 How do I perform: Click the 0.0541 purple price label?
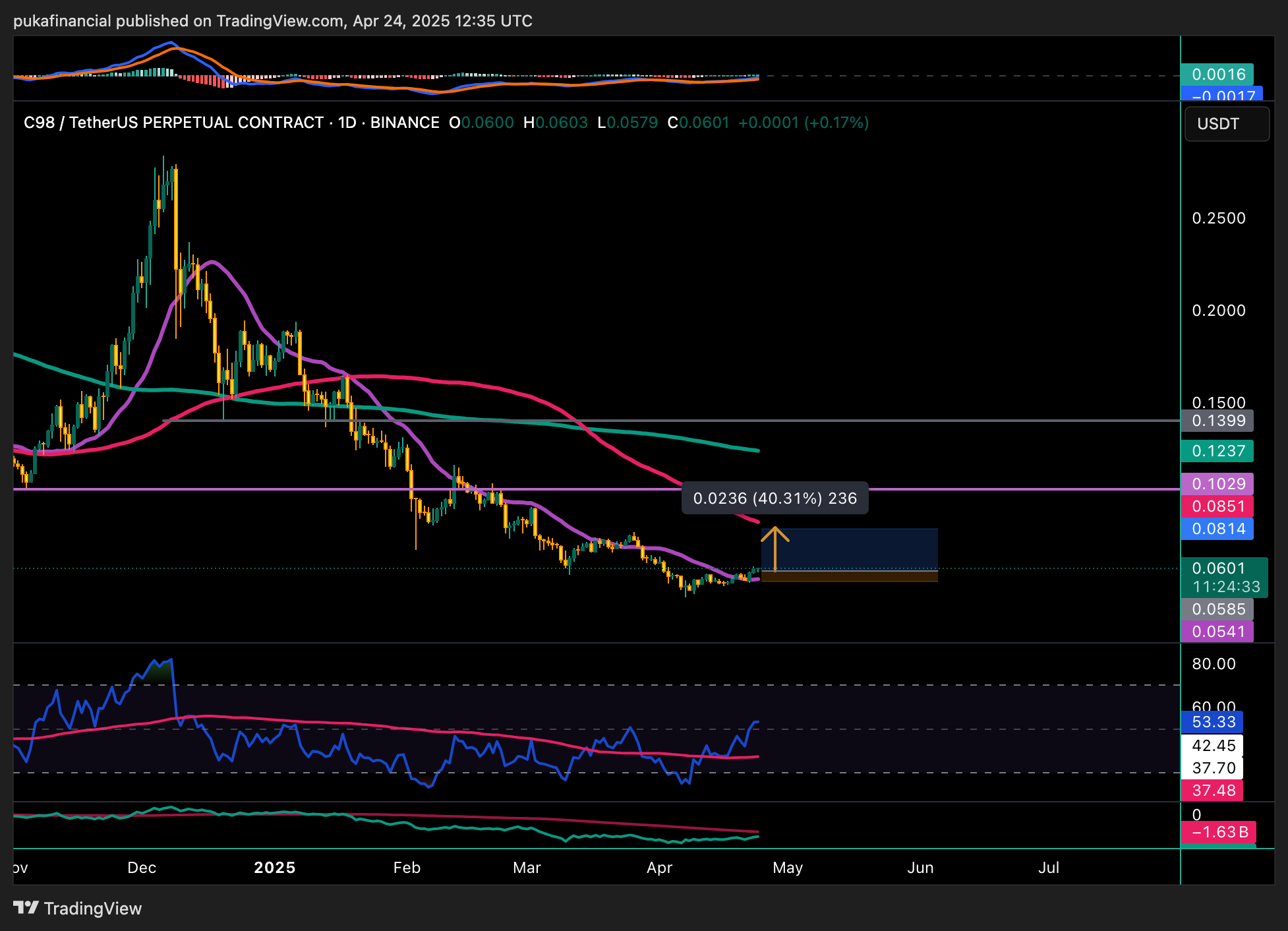tap(1217, 632)
